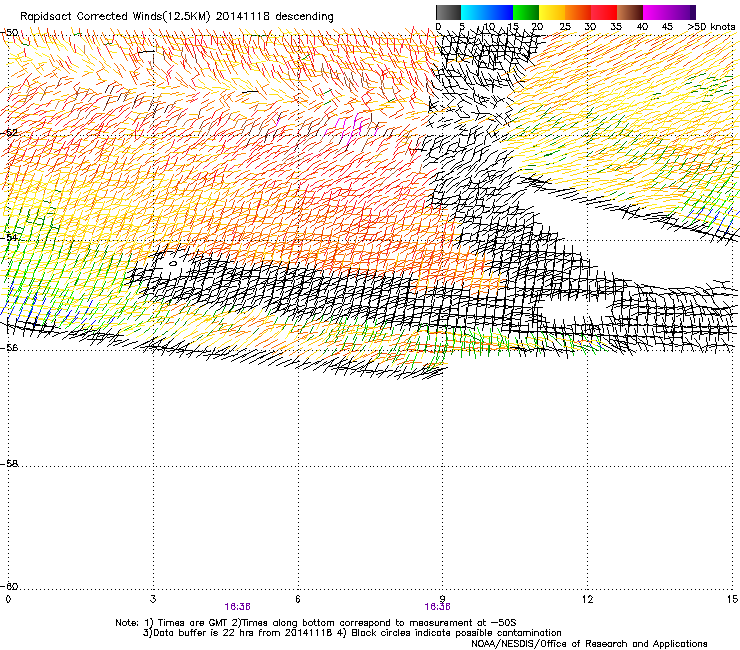This screenshot has height=650, width=740.
Task: Click the '35' label under the color scale
Action: pyautogui.click(x=616, y=27)
